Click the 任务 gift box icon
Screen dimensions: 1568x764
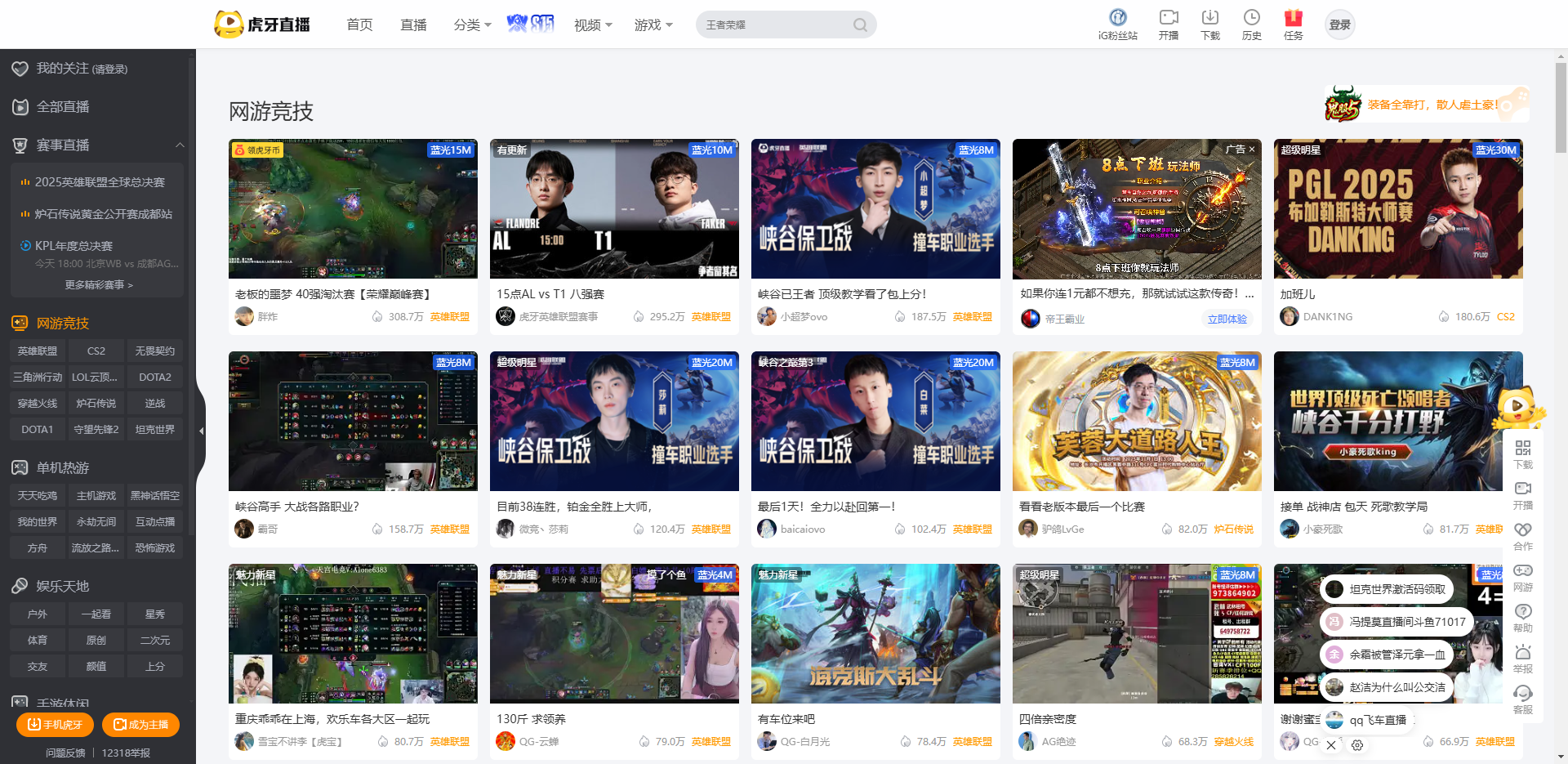[1293, 17]
